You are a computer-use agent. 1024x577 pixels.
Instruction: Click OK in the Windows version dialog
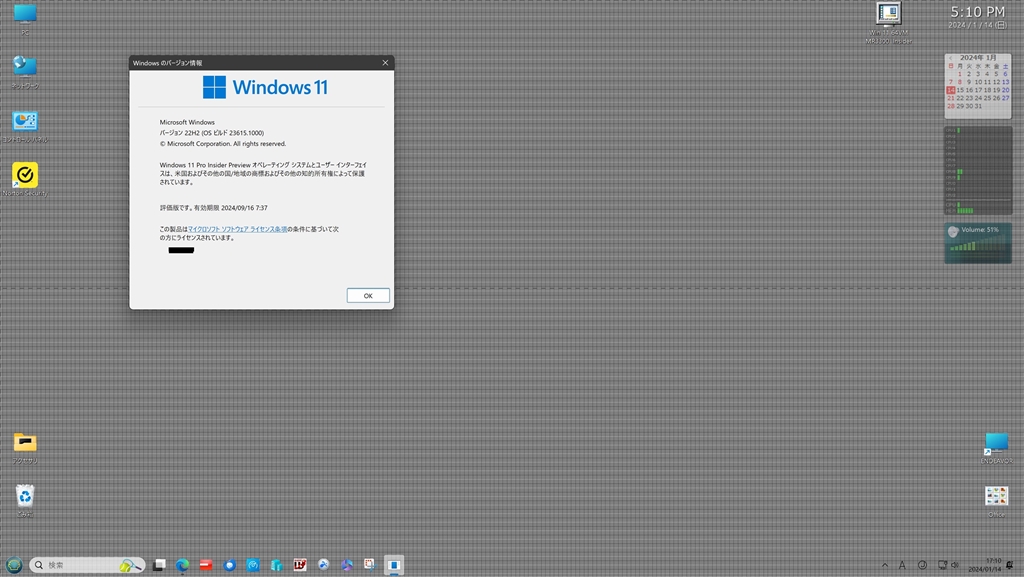coord(368,296)
